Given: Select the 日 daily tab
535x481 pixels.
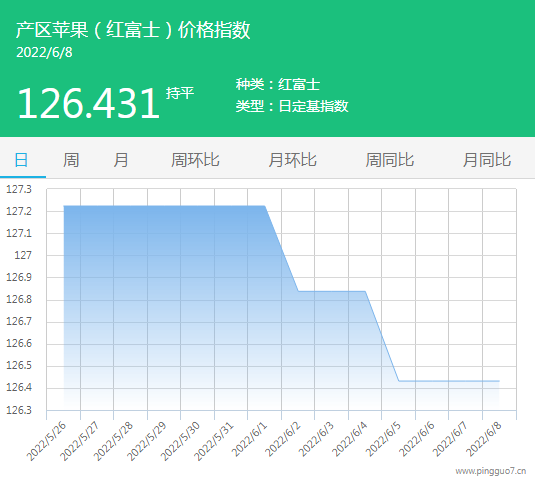Looking at the screenshot, I should (21, 160).
